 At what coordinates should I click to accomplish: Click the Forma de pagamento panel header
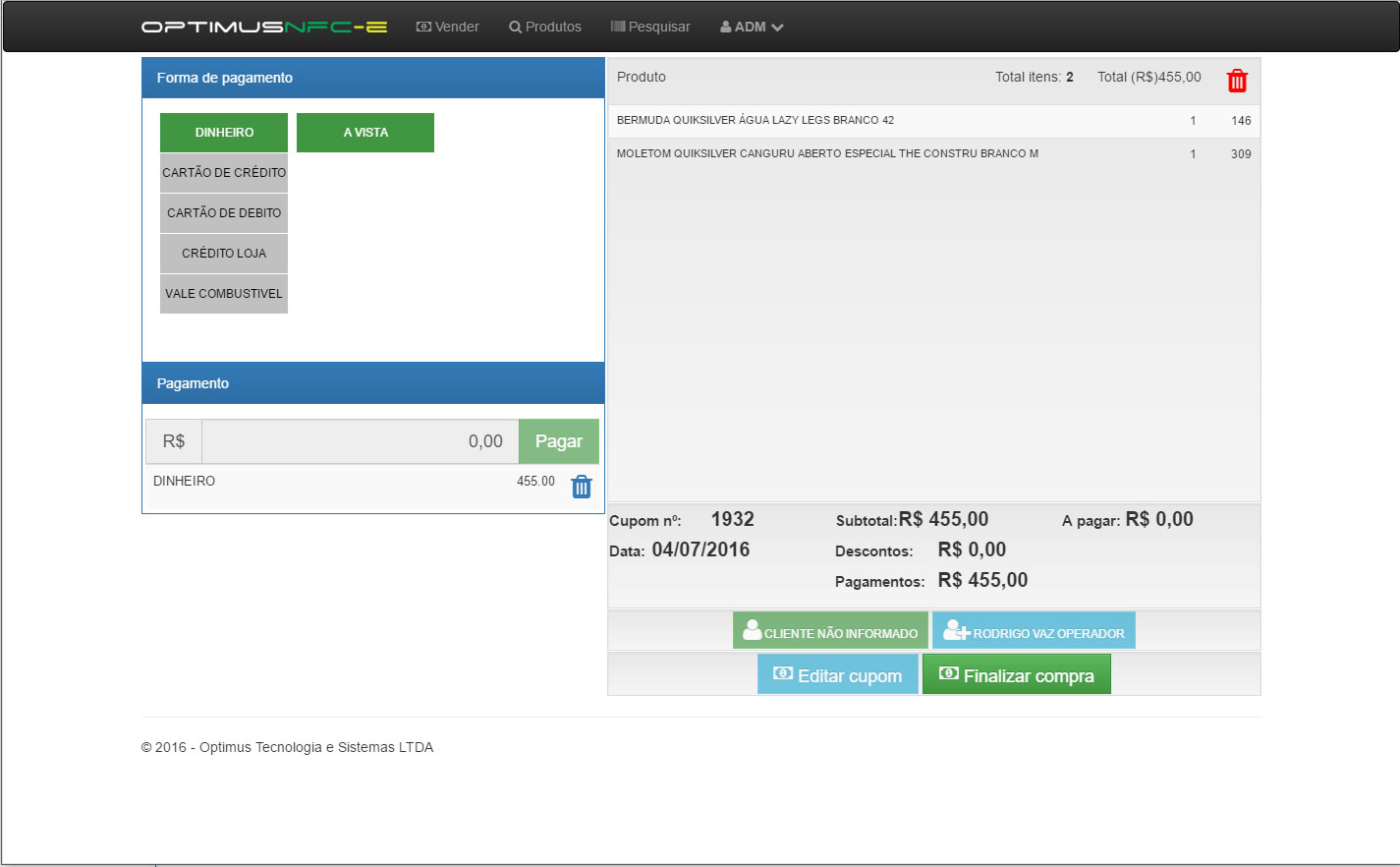pyautogui.click(x=373, y=78)
